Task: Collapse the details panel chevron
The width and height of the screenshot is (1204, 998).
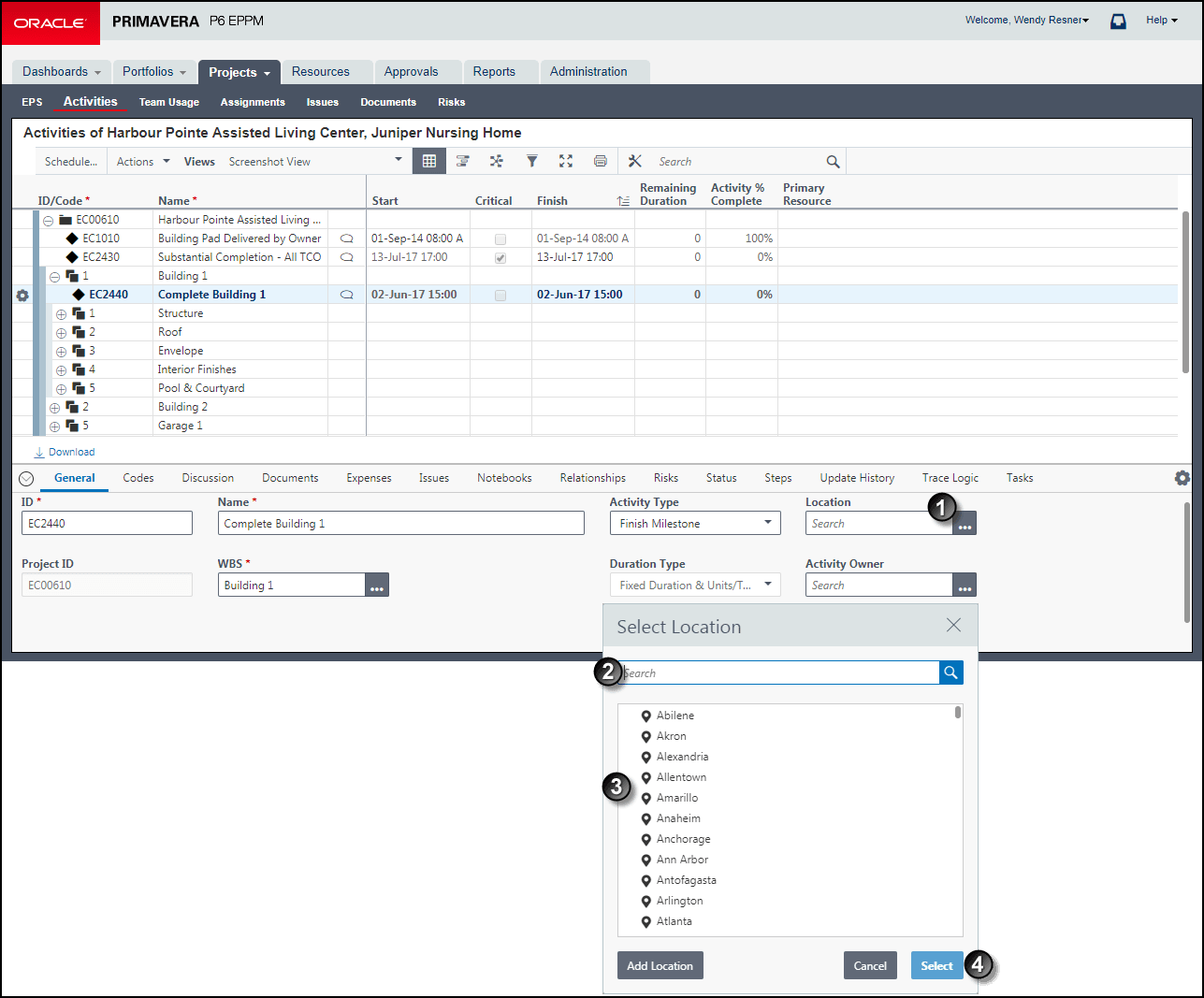Action: (x=26, y=478)
